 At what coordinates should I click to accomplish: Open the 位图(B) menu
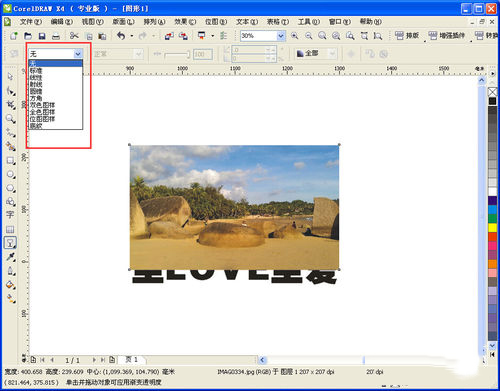point(216,22)
